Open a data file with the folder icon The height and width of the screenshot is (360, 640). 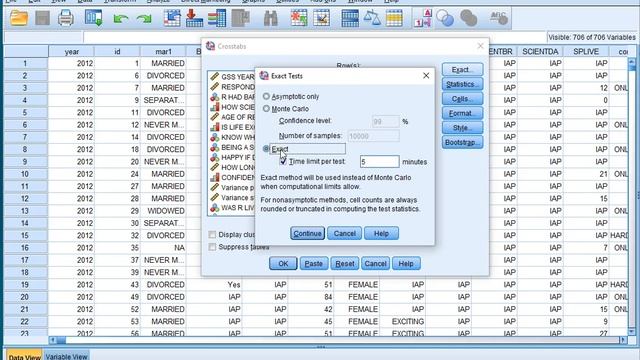pos(19,18)
